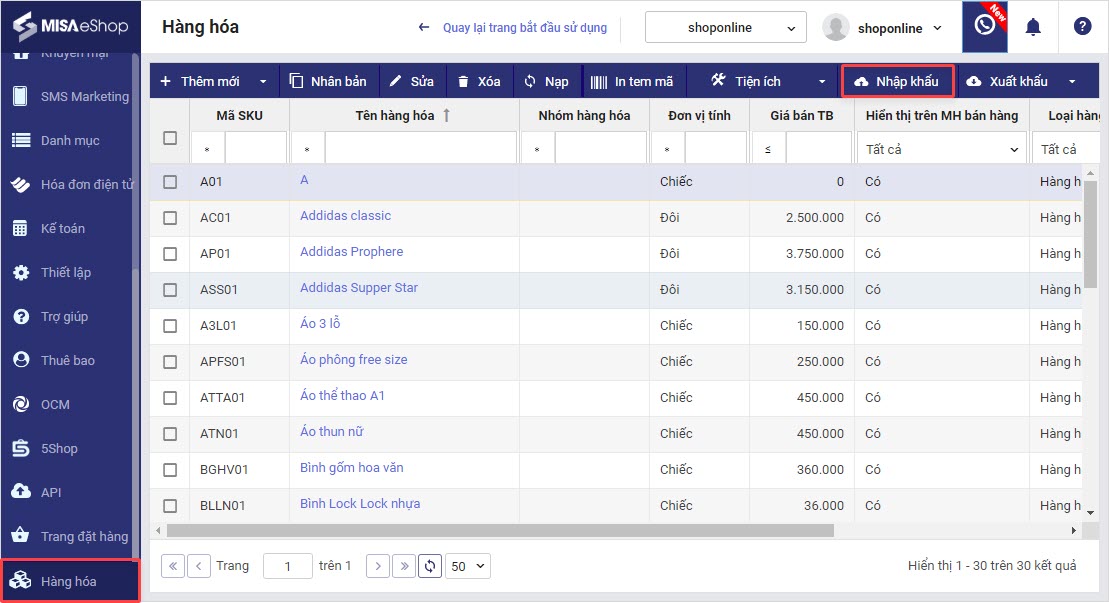Open the Hiển thị trên MH filter dropdown
The image size is (1109, 603).
tap(941, 149)
